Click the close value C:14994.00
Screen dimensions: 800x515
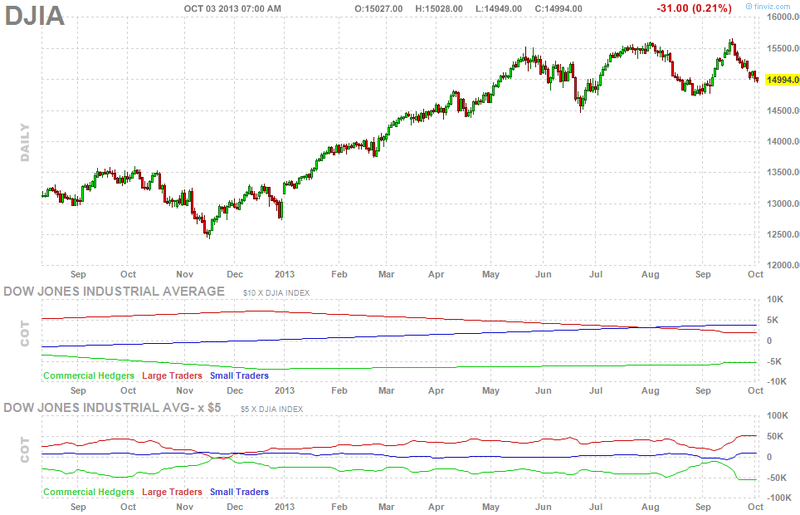[558, 9]
